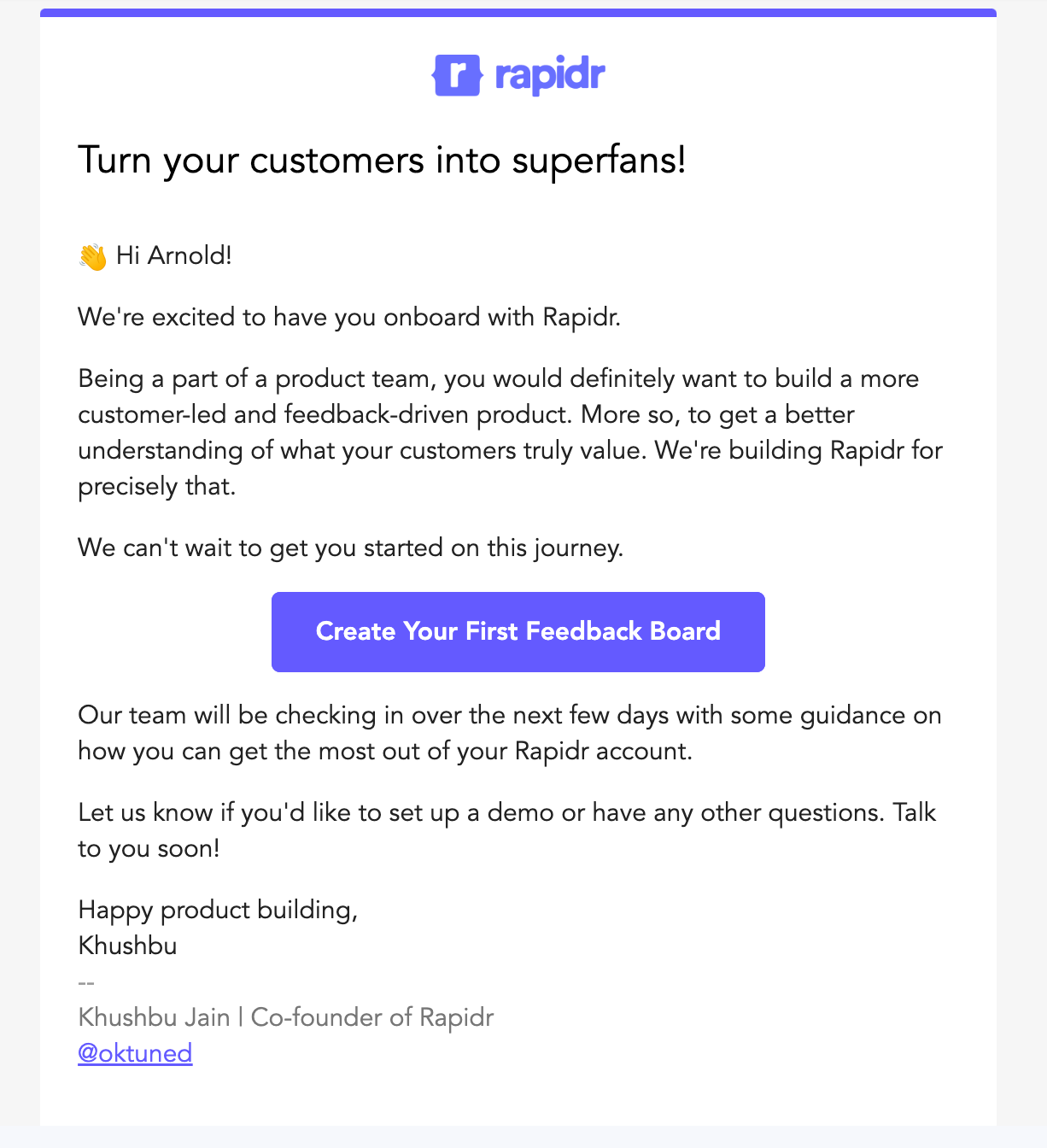Click the word Rapidr in first sentence
Image resolution: width=1047 pixels, height=1148 pixels.
582,317
